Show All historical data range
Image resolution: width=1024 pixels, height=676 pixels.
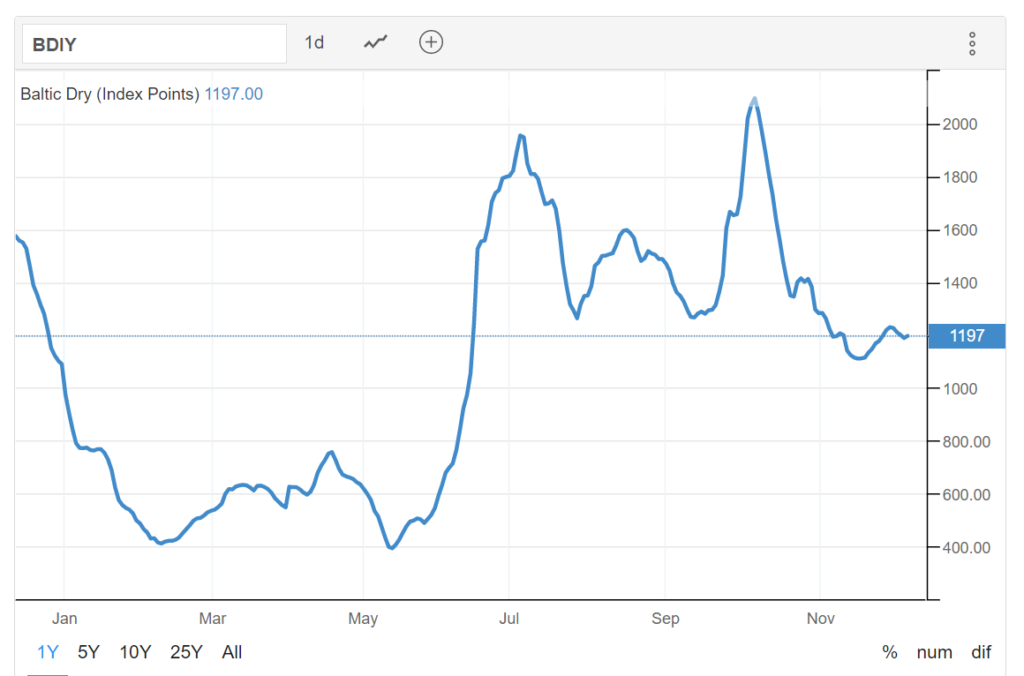(x=232, y=652)
